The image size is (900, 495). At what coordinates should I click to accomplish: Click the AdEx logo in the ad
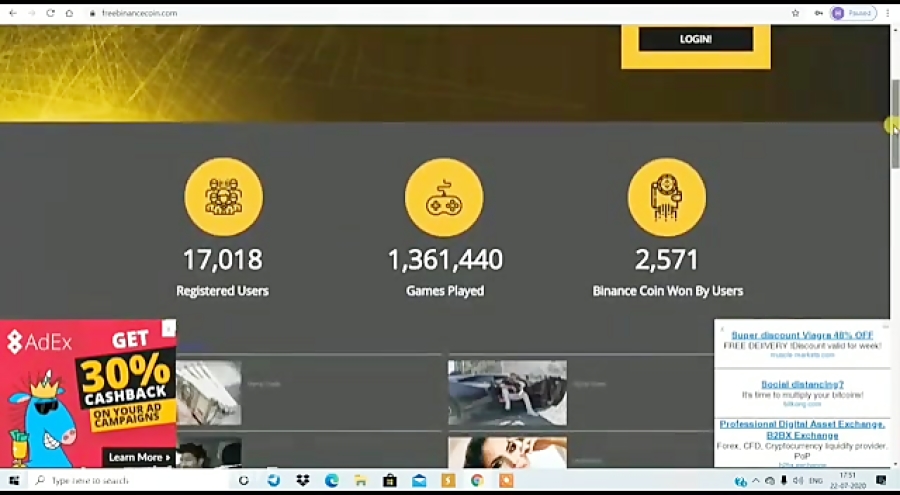40,342
